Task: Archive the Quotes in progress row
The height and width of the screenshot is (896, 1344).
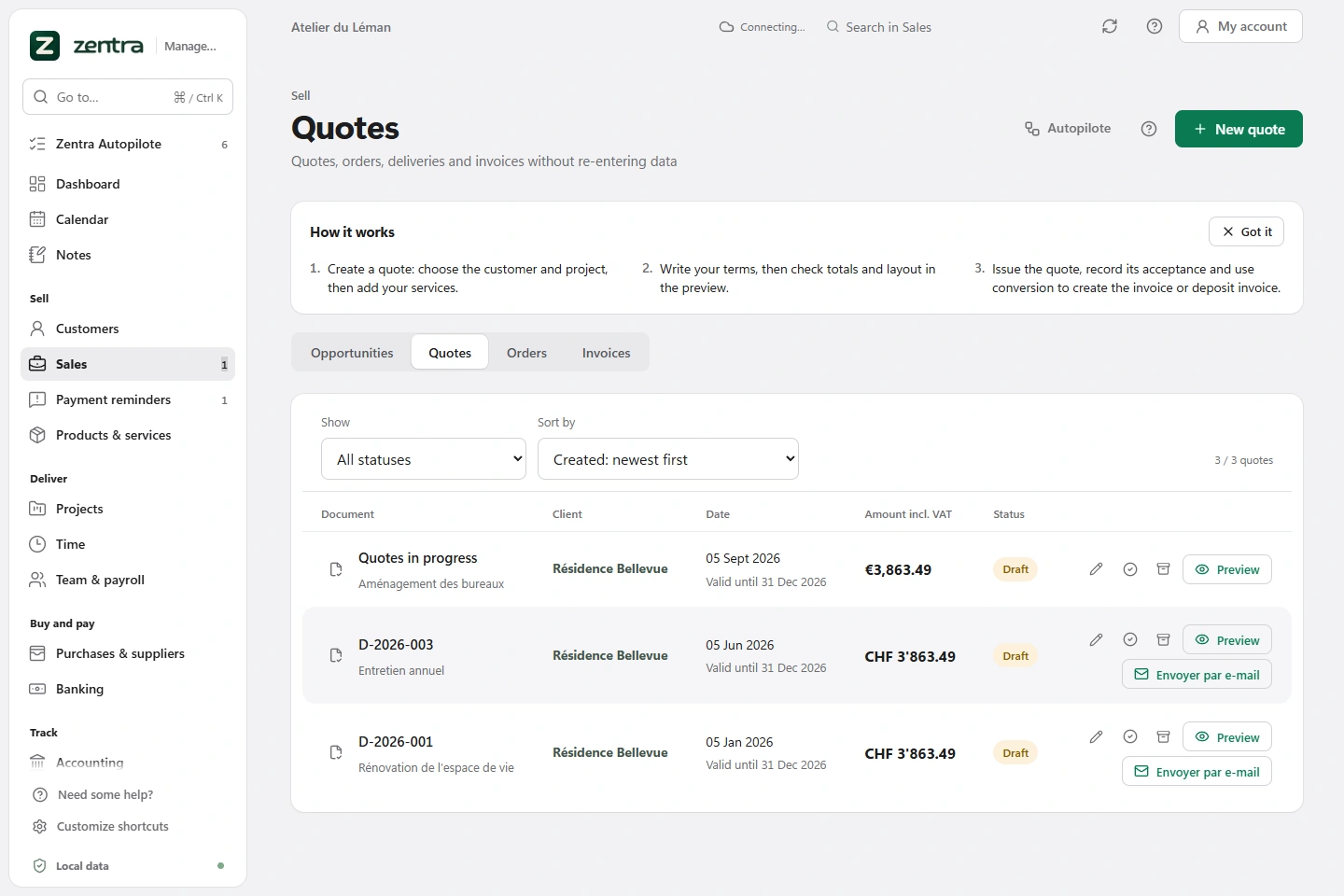Action: point(1164,569)
